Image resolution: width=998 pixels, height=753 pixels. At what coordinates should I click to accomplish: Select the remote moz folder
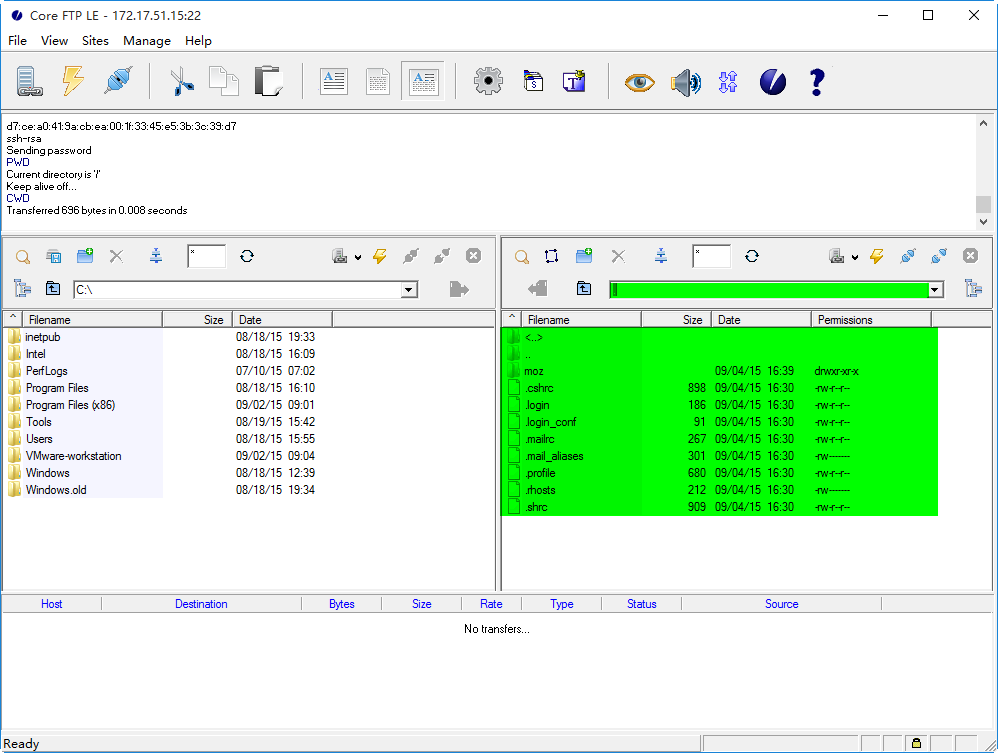533,371
